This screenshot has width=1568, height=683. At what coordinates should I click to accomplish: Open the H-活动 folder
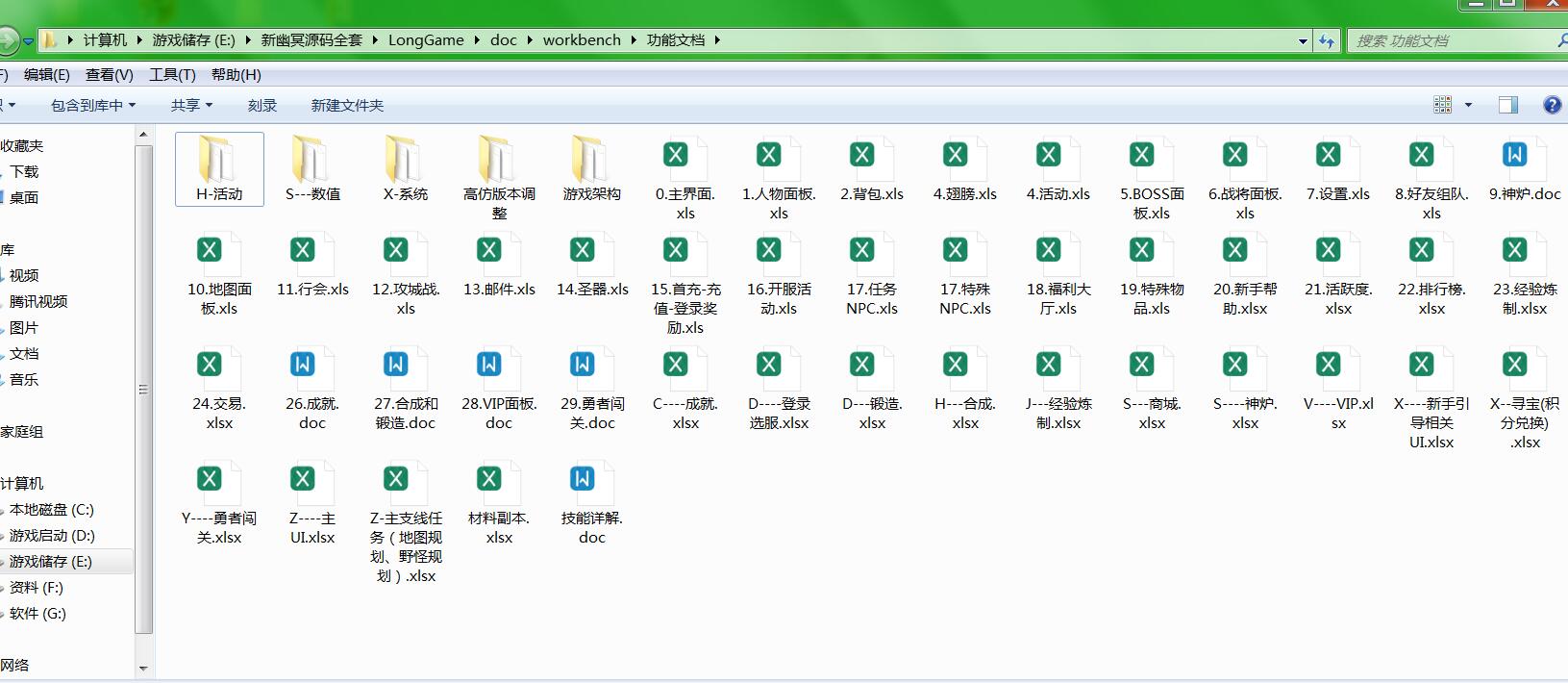tap(219, 162)
